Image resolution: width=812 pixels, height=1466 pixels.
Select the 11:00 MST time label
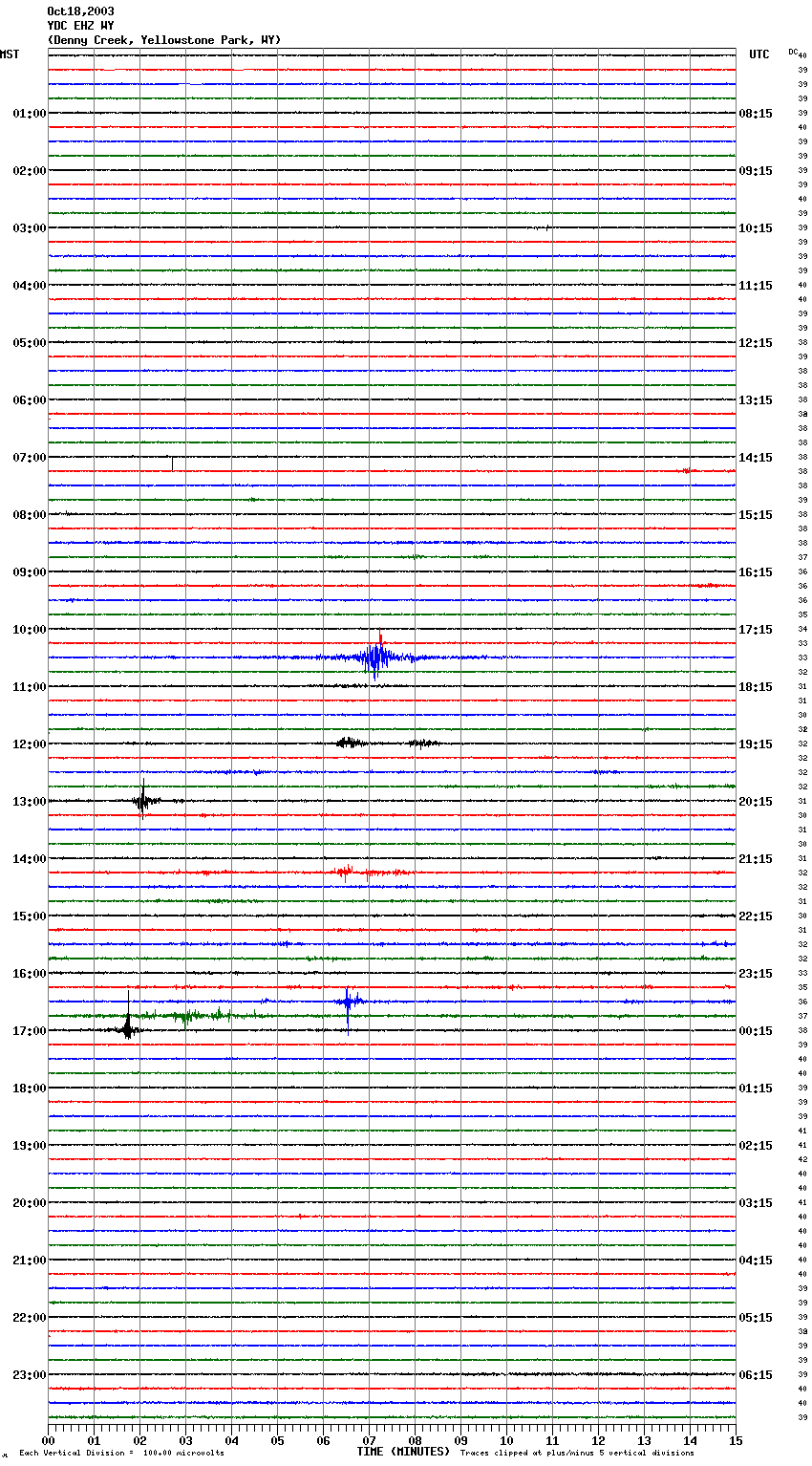pos(30,687)
